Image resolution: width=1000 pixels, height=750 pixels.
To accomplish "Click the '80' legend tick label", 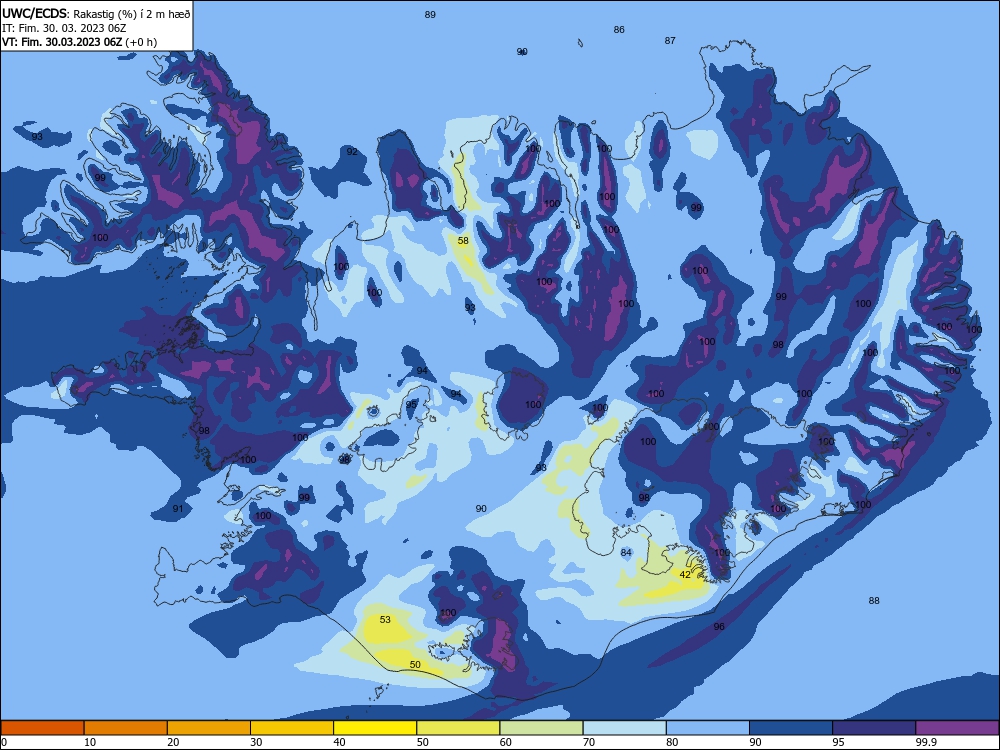I will [x=672, y=742].
